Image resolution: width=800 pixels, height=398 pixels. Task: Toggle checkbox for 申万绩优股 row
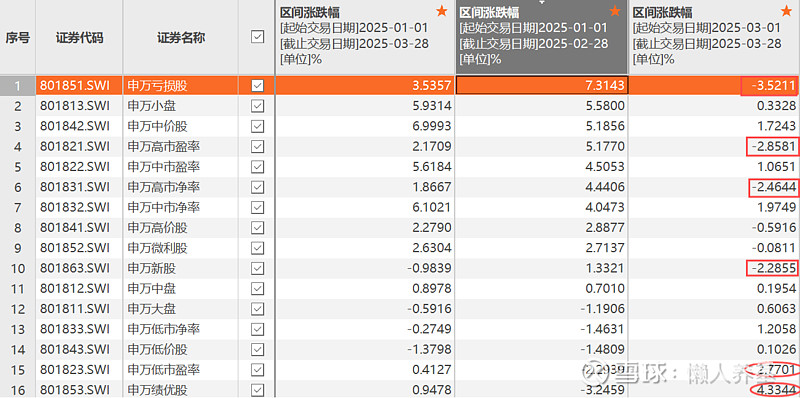pyautogui.click(x=258, y=390)
